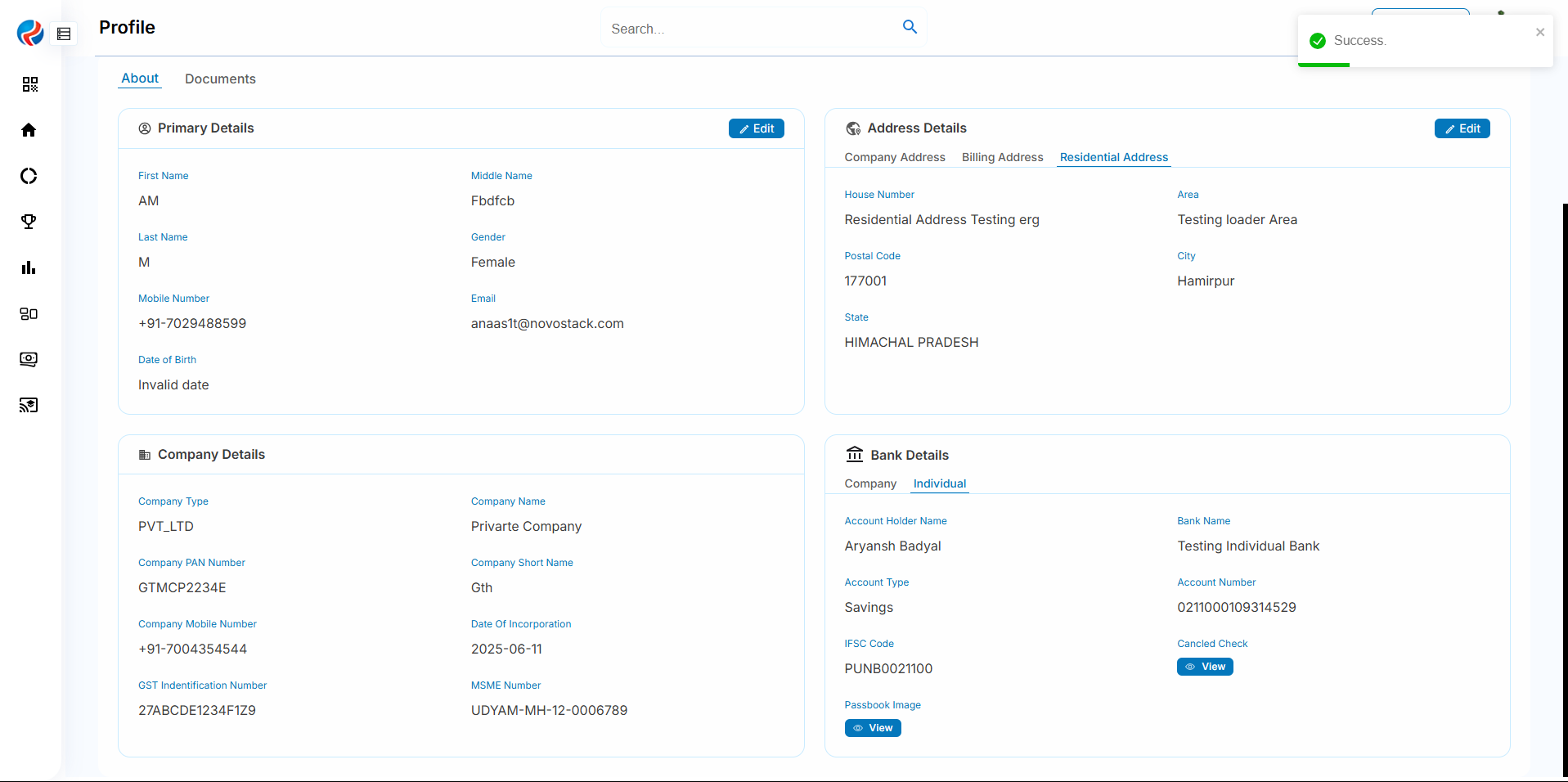Edit the Primary Details section

click(756, 128)
